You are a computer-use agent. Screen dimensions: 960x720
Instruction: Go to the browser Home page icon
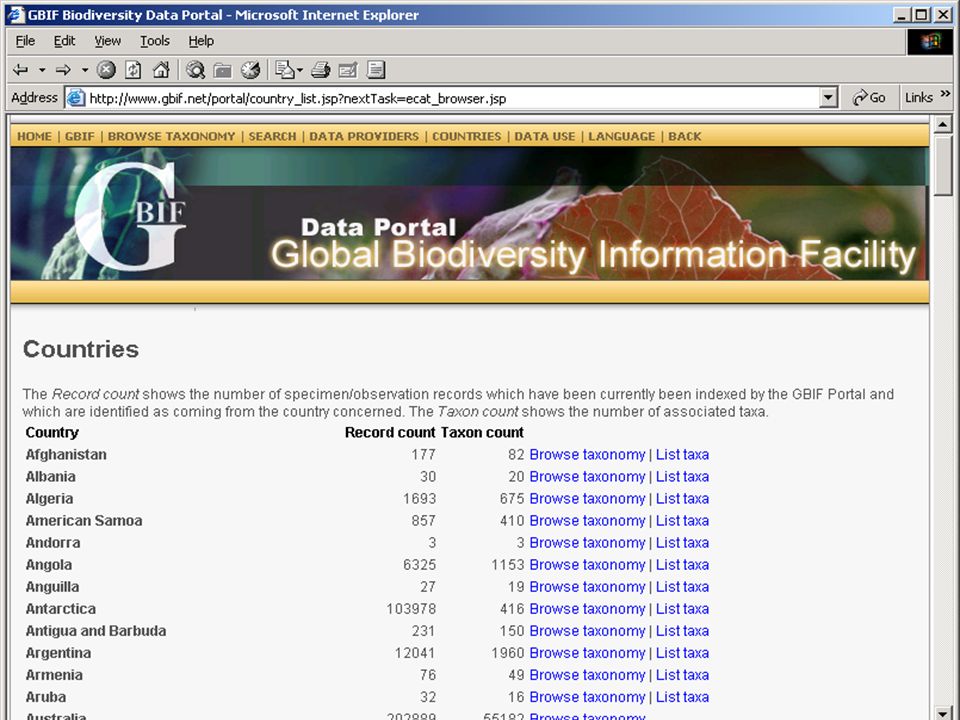point(161,70)
